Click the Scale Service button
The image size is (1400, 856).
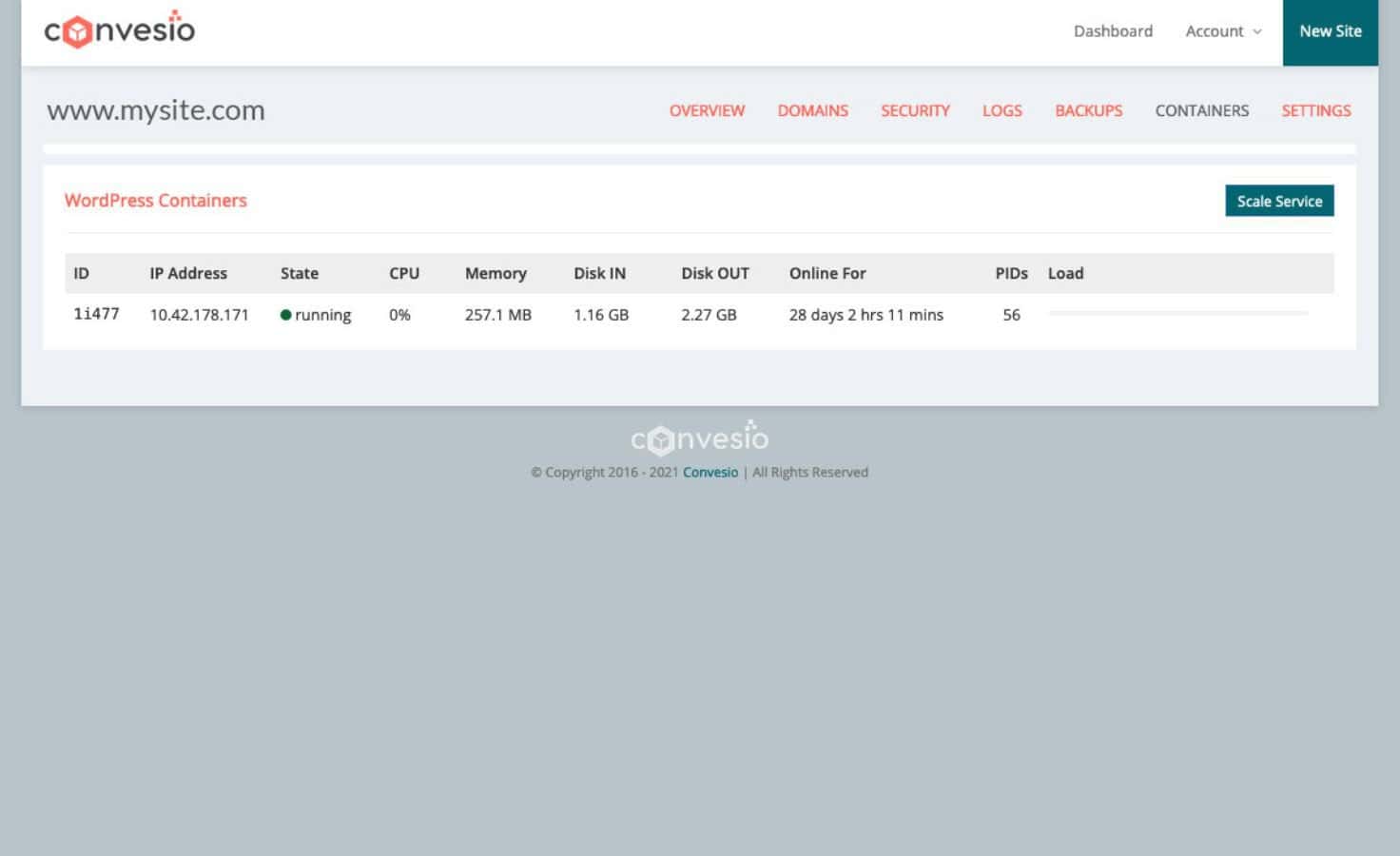pyautogui.click(x=1279, y=201)
